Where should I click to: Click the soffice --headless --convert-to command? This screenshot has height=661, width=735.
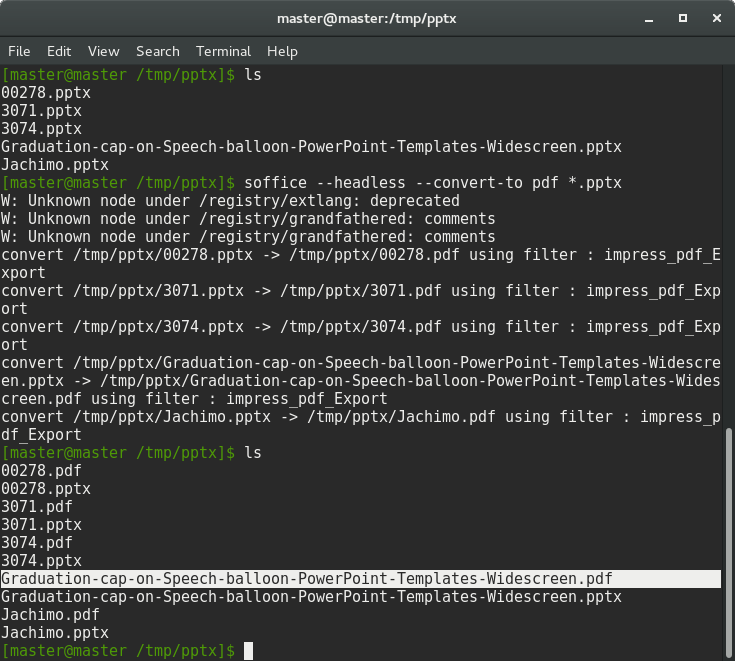point(433,182)
